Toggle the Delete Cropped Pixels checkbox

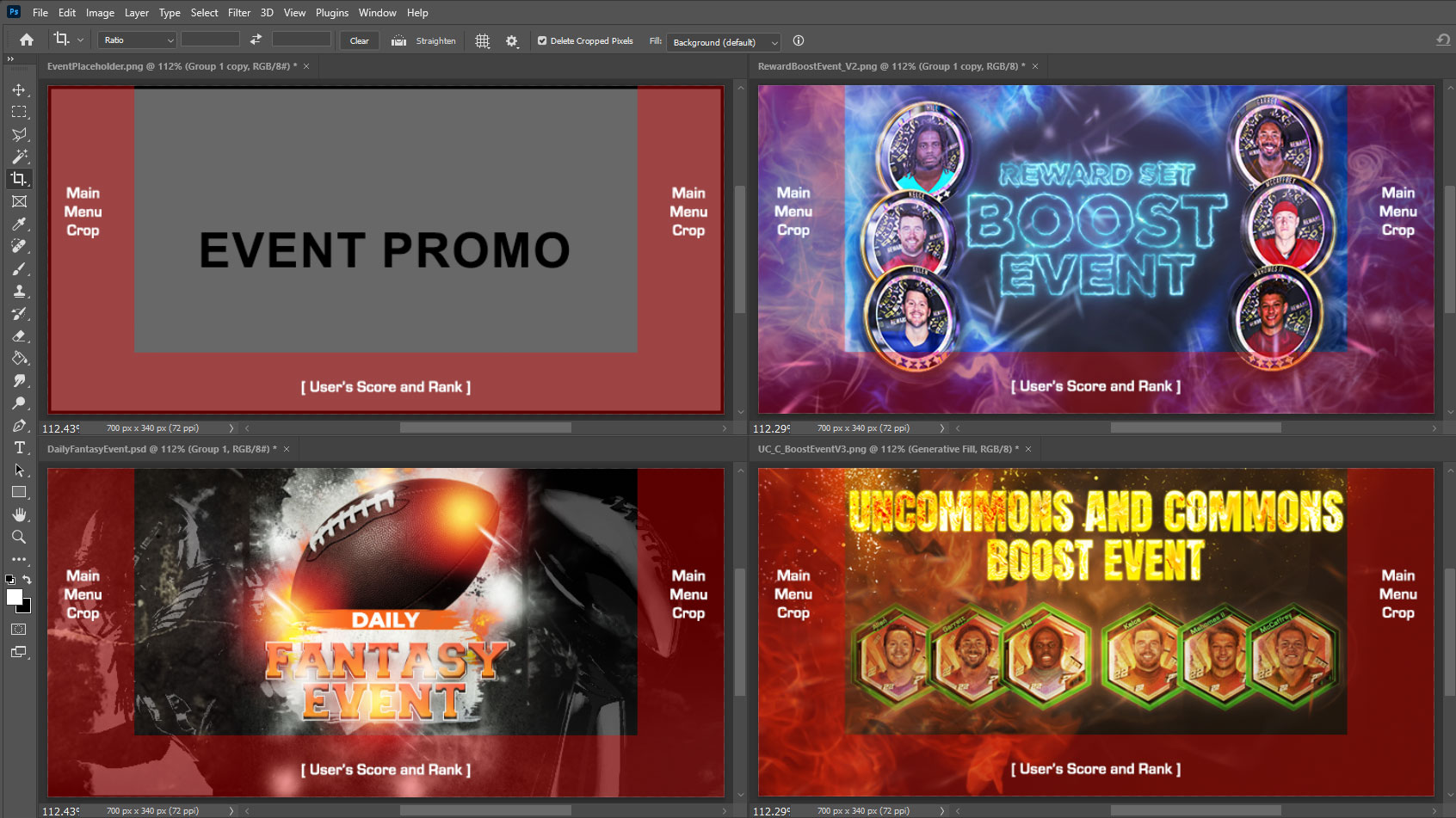(542, 40)
